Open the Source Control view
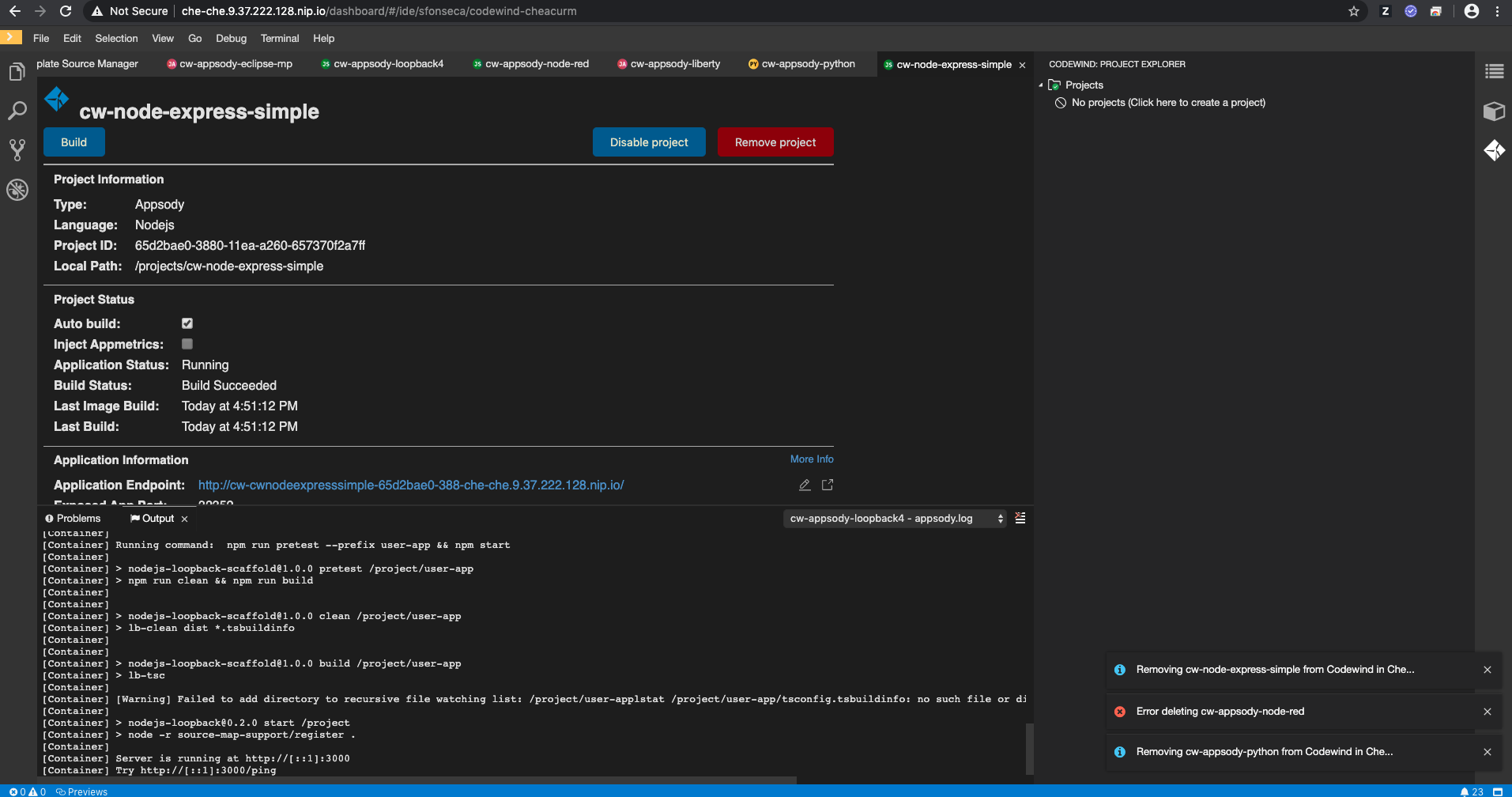The height and width of the screenshot is (797, 1512). point(17,149)
